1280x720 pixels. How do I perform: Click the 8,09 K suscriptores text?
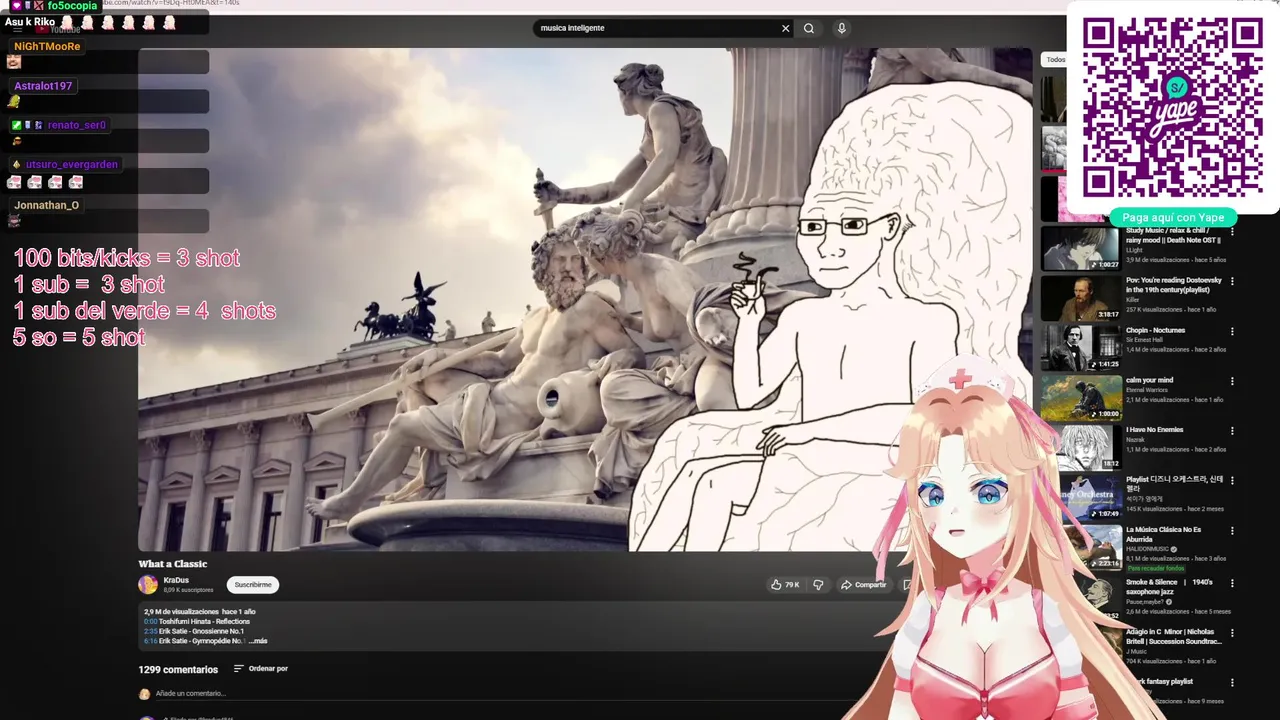point(188,590)
